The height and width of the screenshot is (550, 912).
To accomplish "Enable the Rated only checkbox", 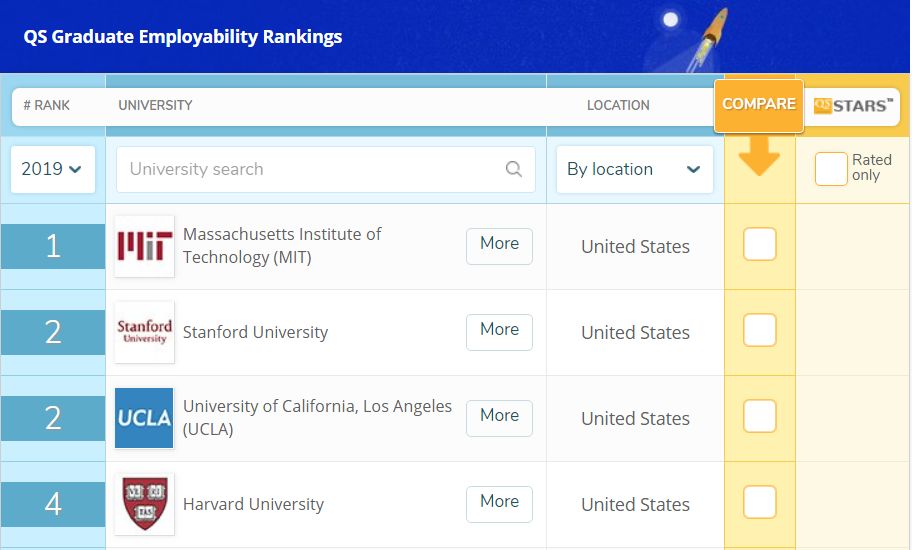I will pyautogui.click(x=831, y=169).
